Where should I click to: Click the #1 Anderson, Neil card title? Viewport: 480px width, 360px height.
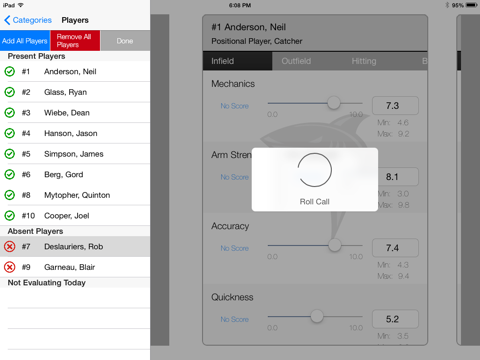(x=249, y=27)
